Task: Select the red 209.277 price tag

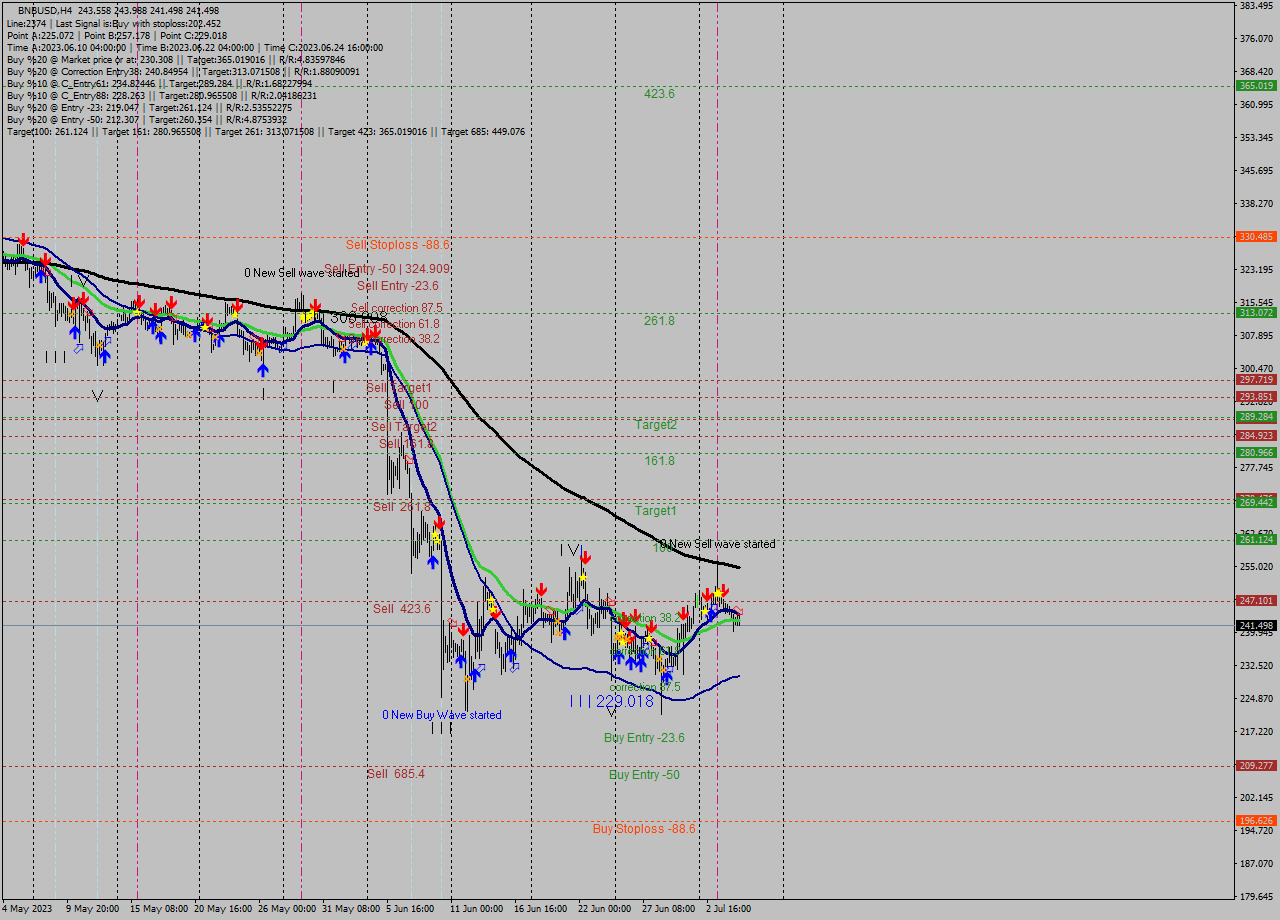Action: (x=1256, y=765)
